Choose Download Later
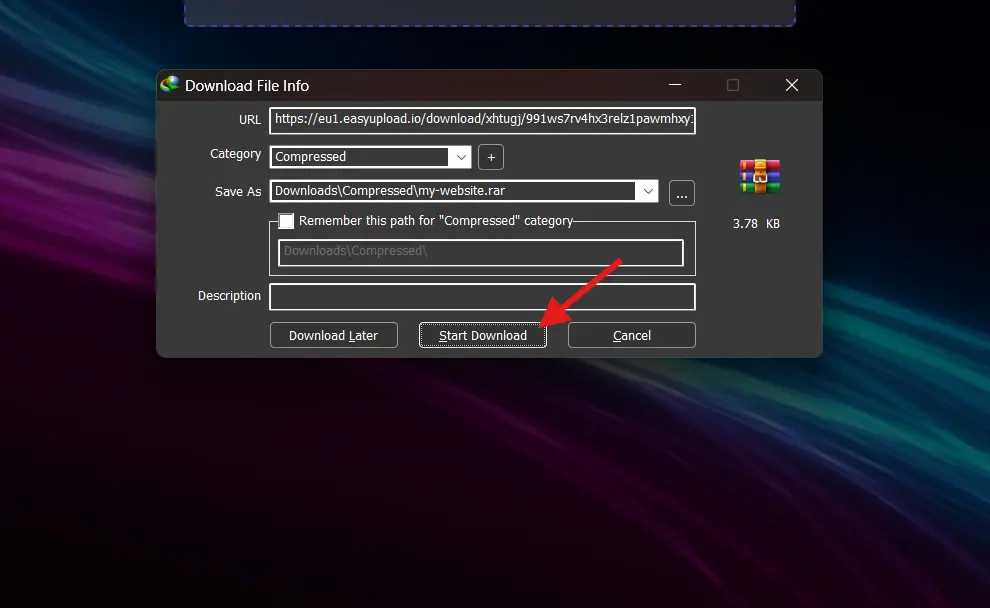 (x=333, y=335)
